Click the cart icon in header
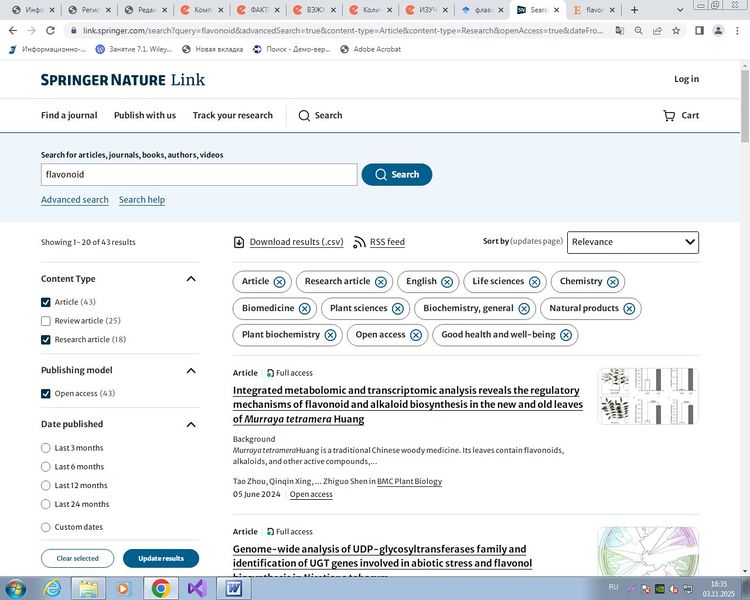Viewport: 750px width, 600px height. point(669,116)
